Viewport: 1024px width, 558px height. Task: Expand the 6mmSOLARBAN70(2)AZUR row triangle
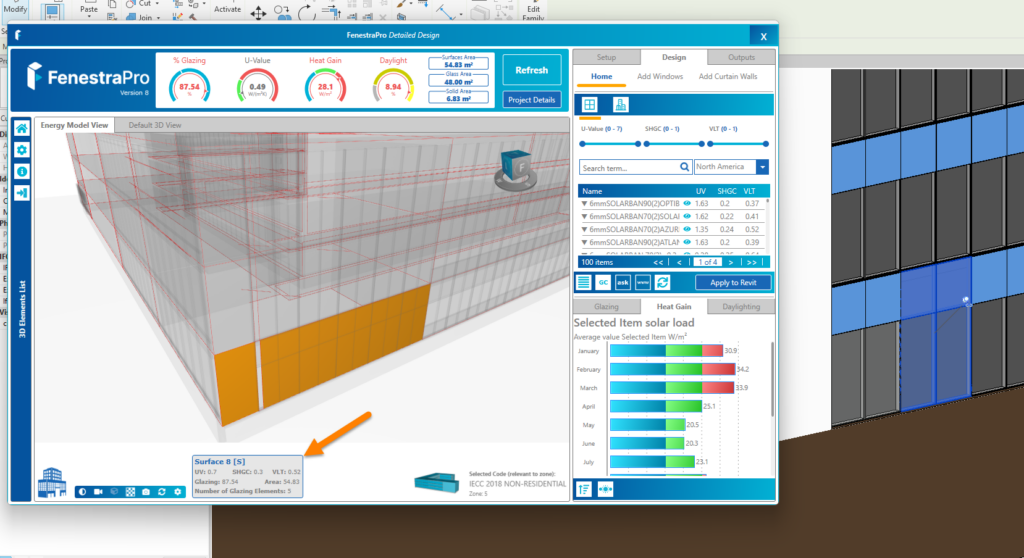584,230
